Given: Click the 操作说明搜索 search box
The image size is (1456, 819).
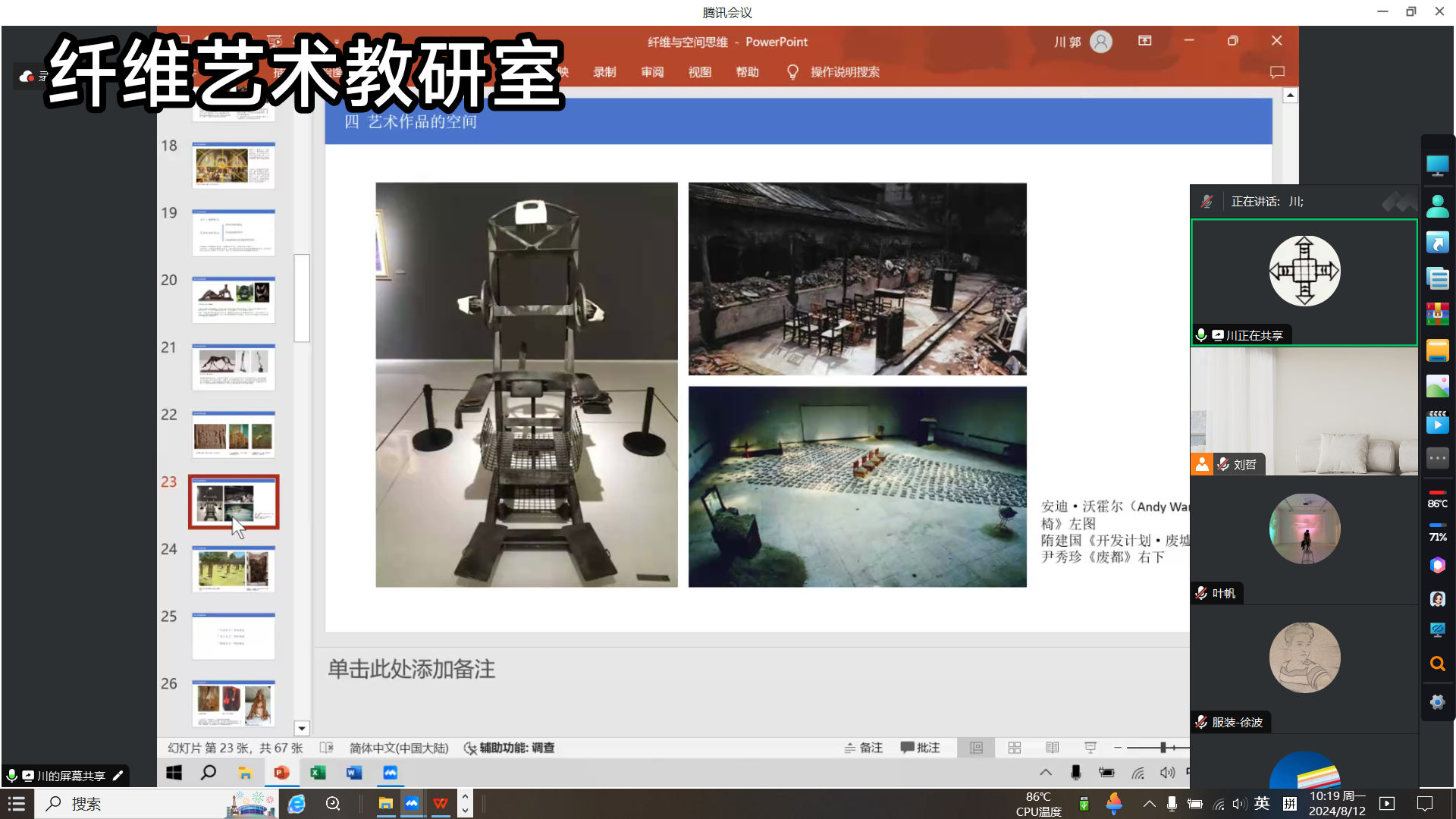Looking at the screenshot, I should click(845, 72).
